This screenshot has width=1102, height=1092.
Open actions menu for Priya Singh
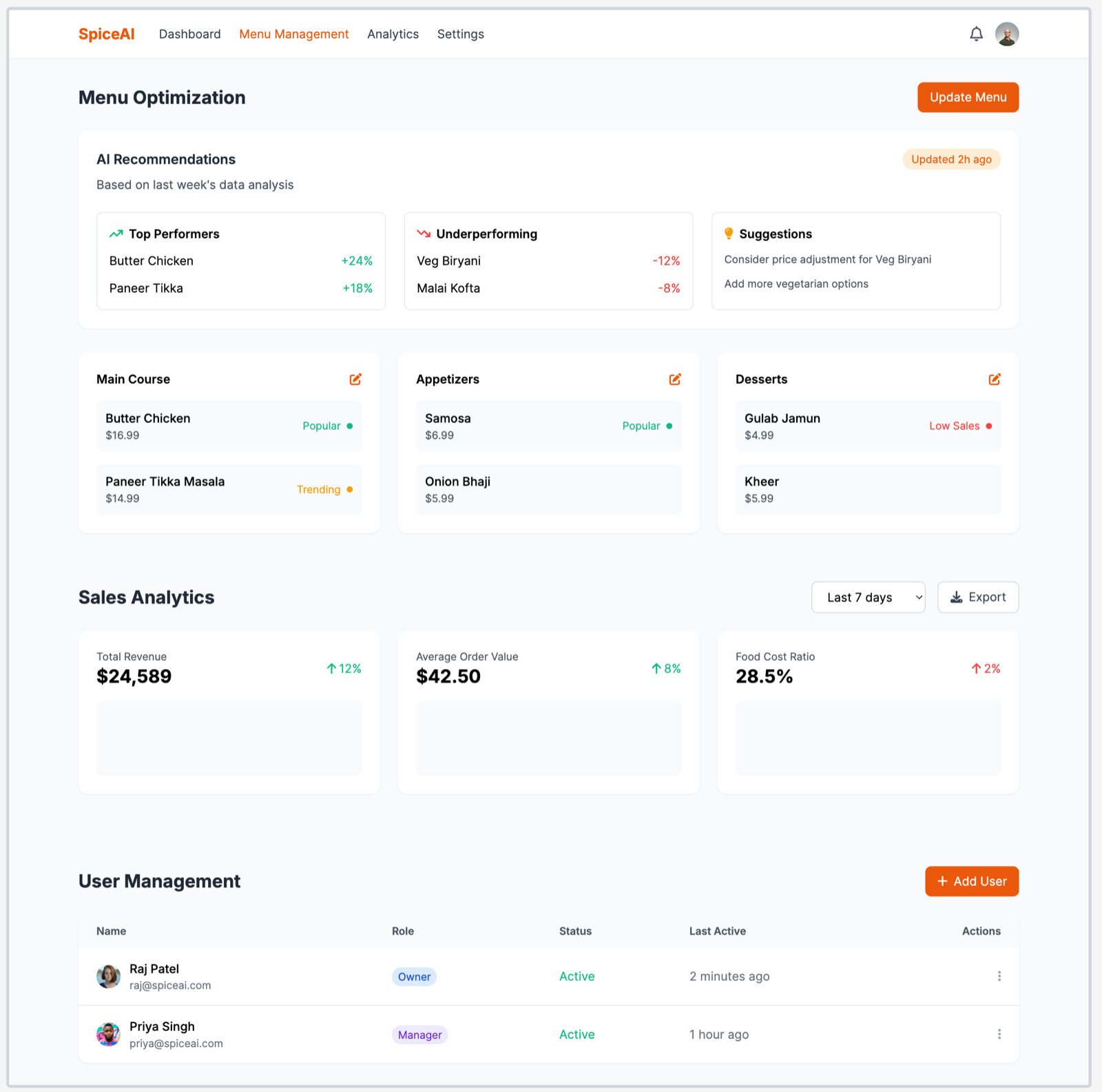999,1034
